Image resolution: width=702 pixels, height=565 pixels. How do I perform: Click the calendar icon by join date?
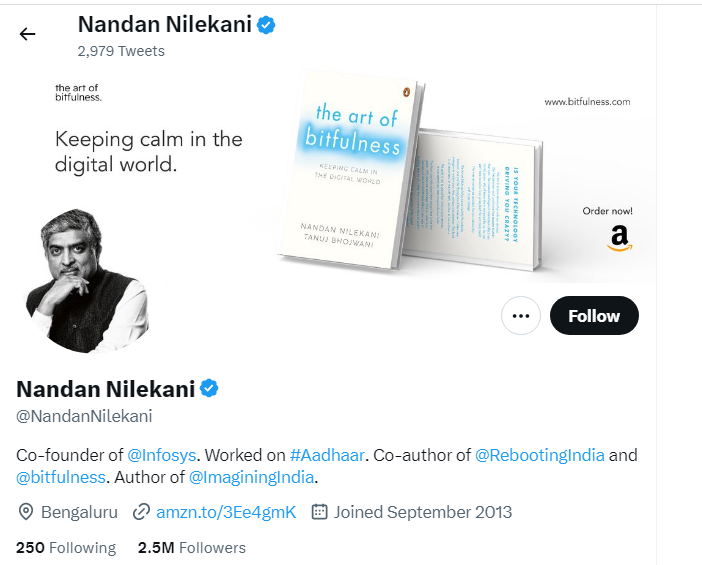coord(320,512)
